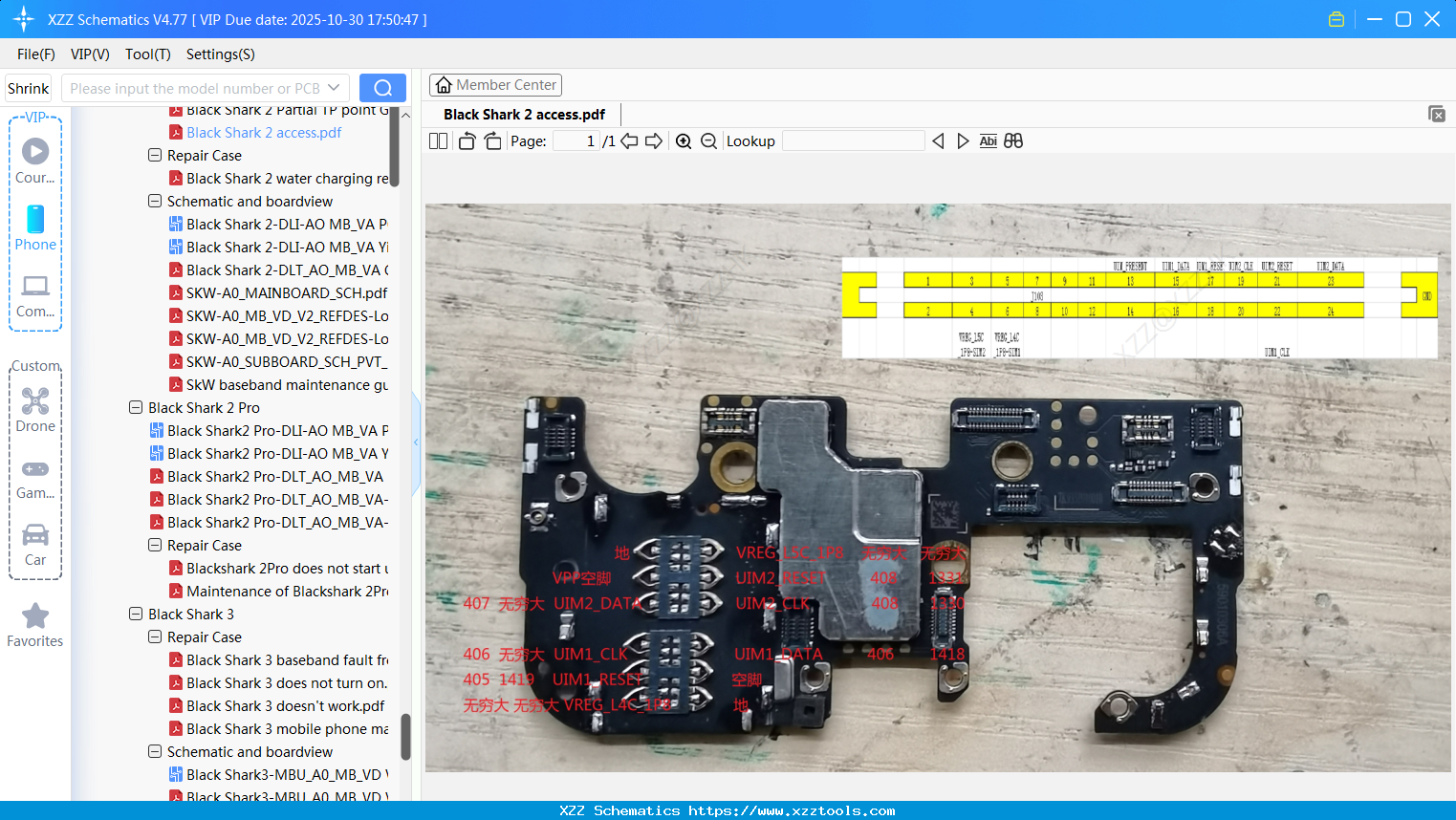1456x820 pixels.
Task: Click the Member Center button
Action: (495, 85)
